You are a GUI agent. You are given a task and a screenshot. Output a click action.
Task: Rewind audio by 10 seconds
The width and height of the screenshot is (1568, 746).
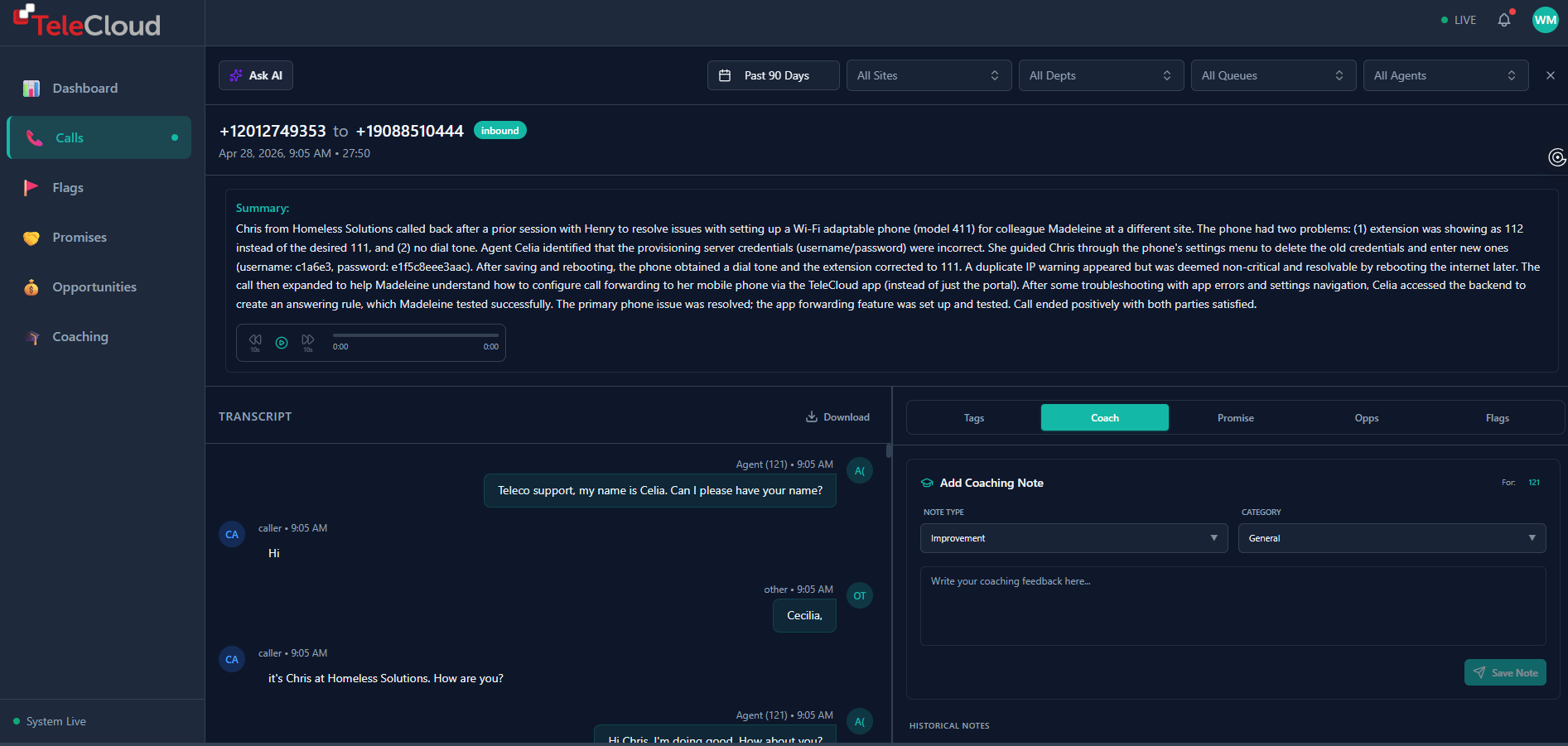point(255,342)
